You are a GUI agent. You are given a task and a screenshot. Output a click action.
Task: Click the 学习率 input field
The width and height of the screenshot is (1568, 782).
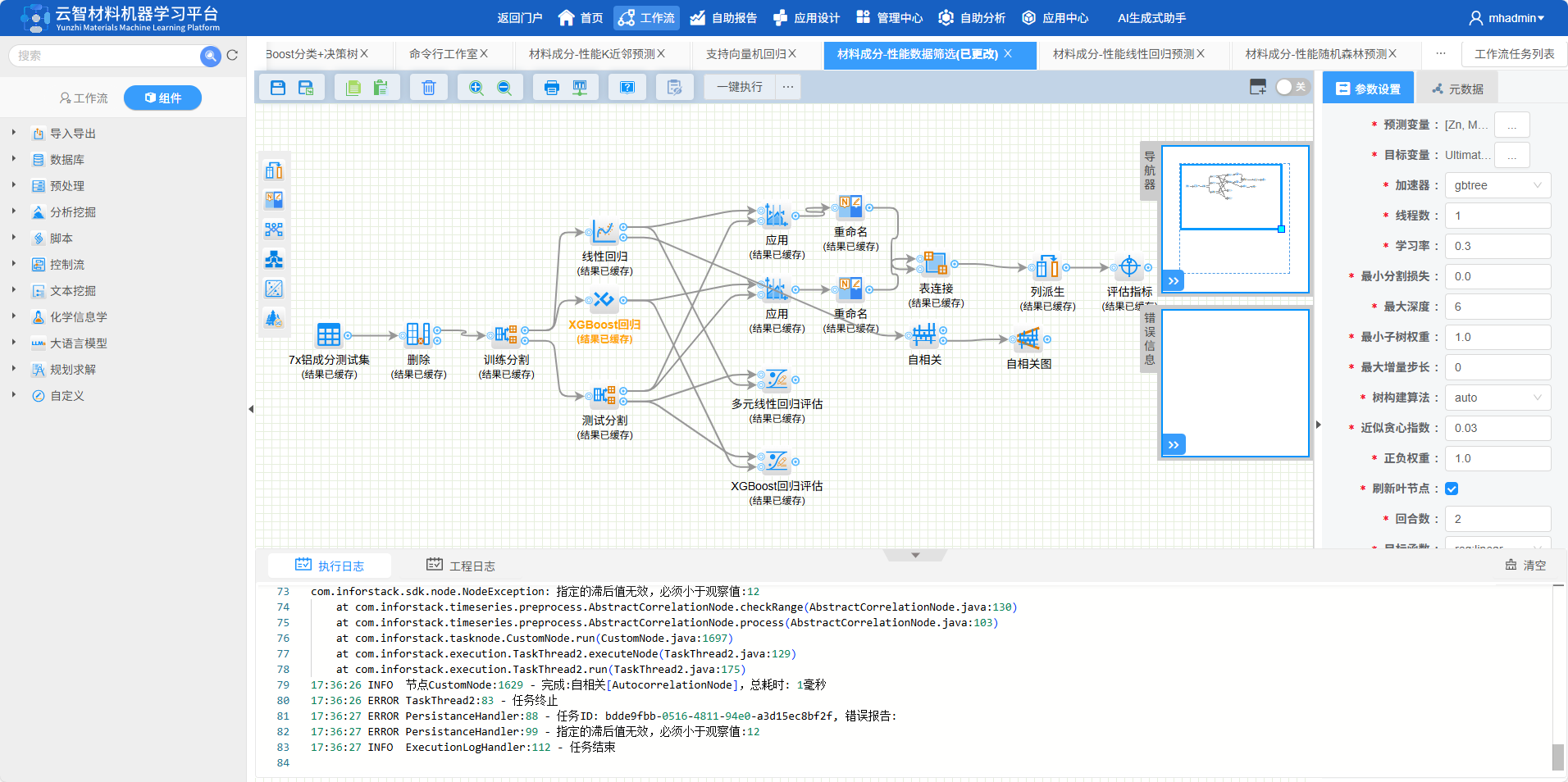(1497, 246)
